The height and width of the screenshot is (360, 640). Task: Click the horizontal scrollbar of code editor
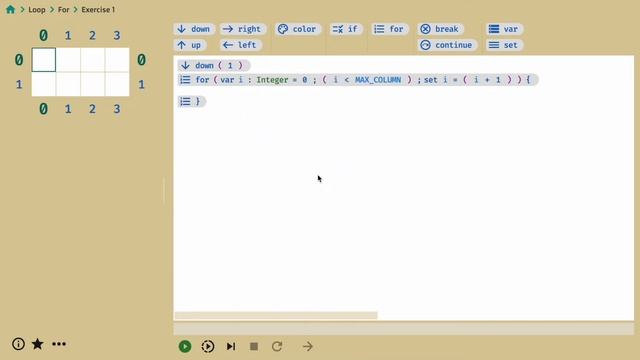276,315
